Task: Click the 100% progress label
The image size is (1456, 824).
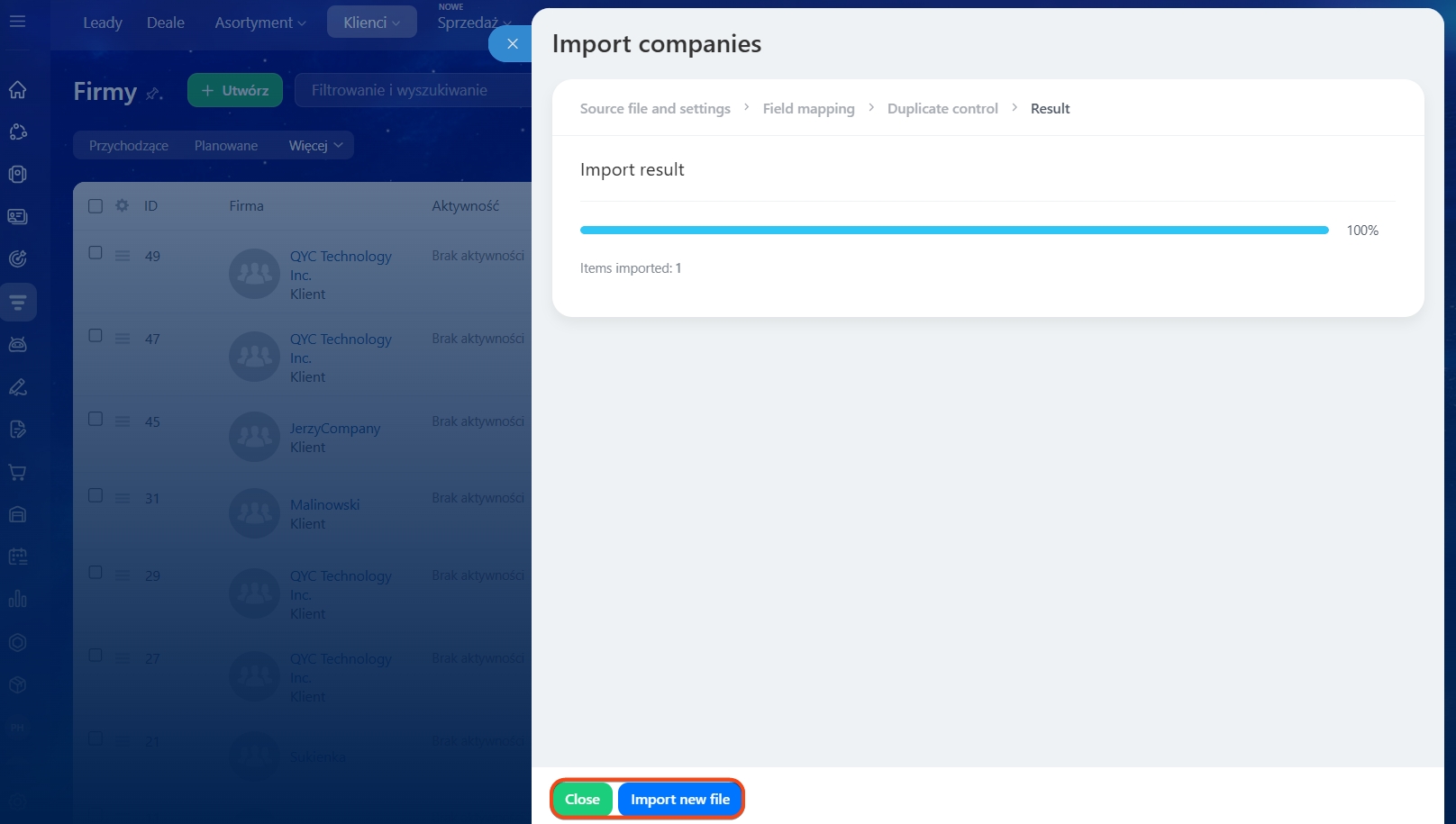Action: point(1362,231)
